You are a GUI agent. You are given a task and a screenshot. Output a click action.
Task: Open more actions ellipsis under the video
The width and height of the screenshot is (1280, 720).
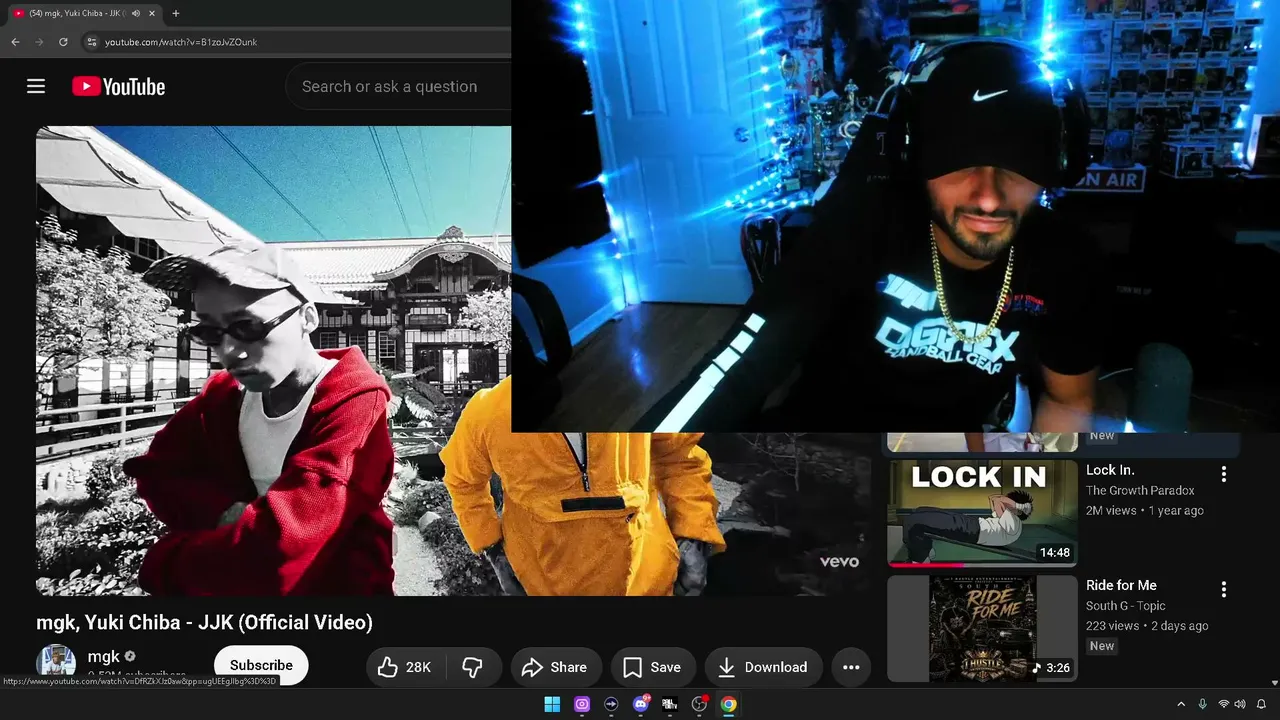tap(851, 667)
